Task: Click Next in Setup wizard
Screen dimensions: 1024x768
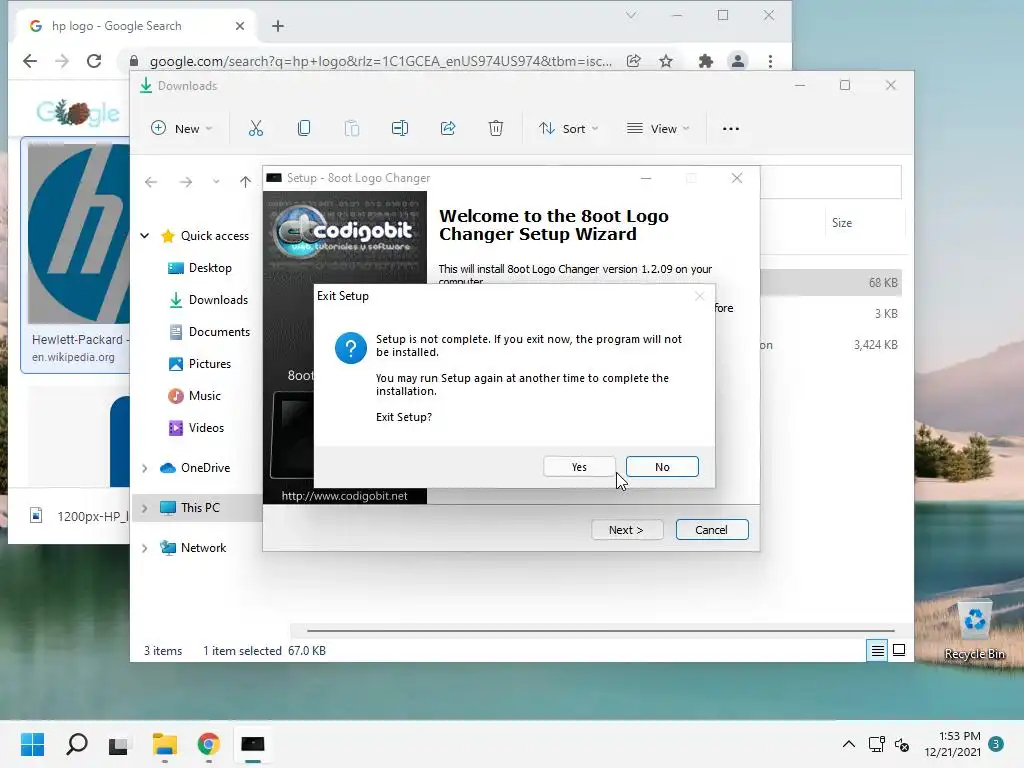Action: (626, 530)
